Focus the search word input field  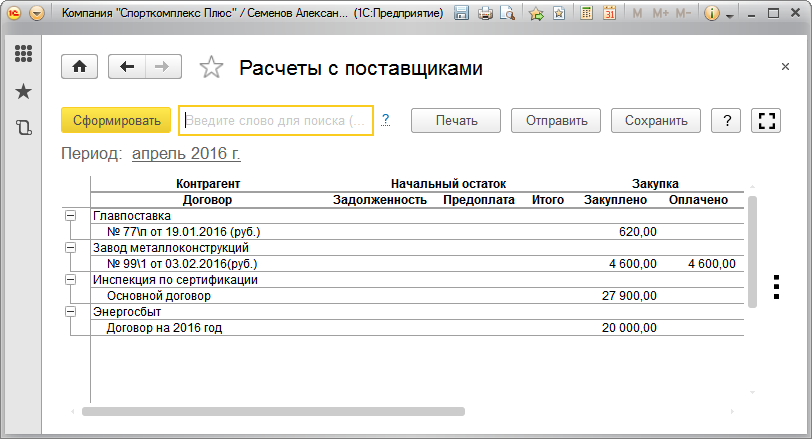click(276, 121)
